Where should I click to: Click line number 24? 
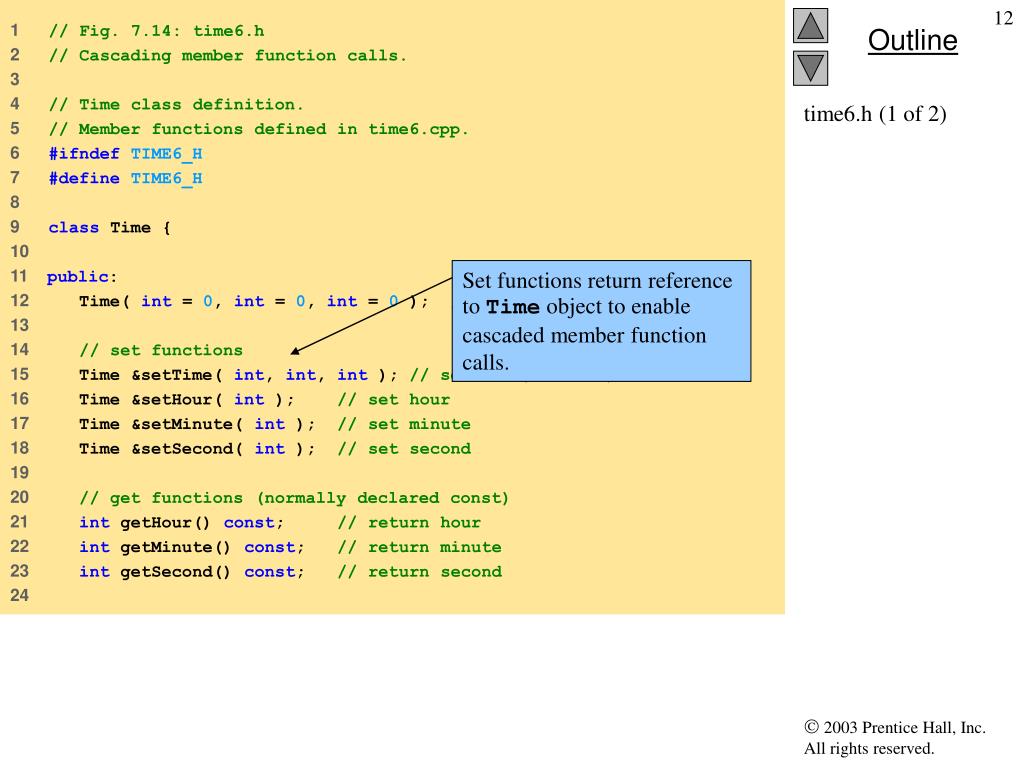point(20,596)
